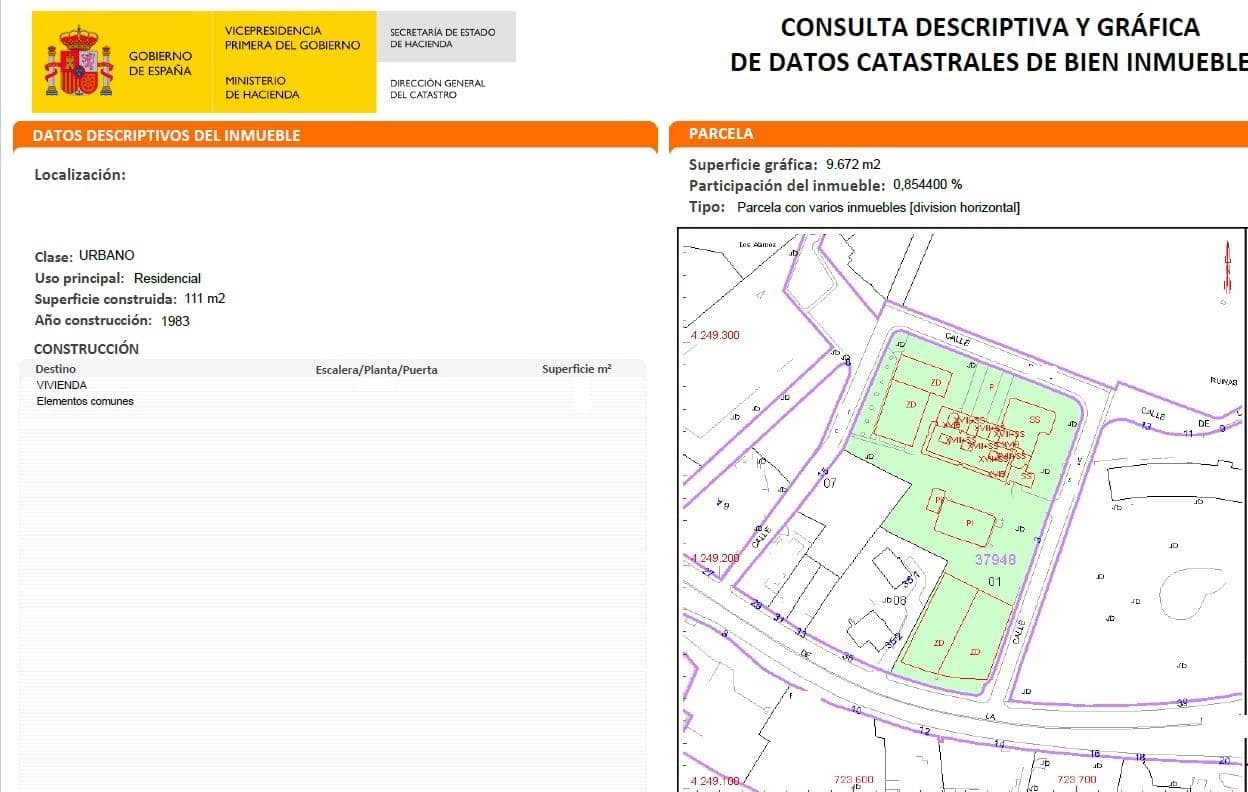Click the Superficie m² column header
Image resolution: width=1248 pixels, height=792 pixels.
(x=576, y=368)
